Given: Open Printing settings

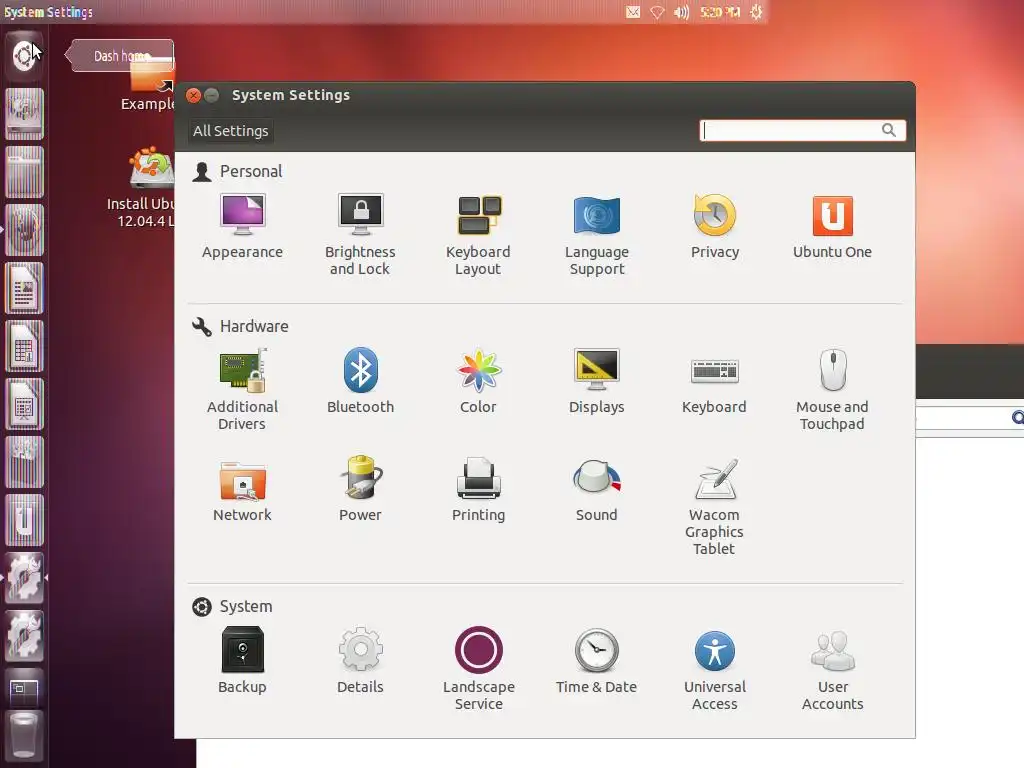Looking at the screenshot, I should tap(478, 490).
